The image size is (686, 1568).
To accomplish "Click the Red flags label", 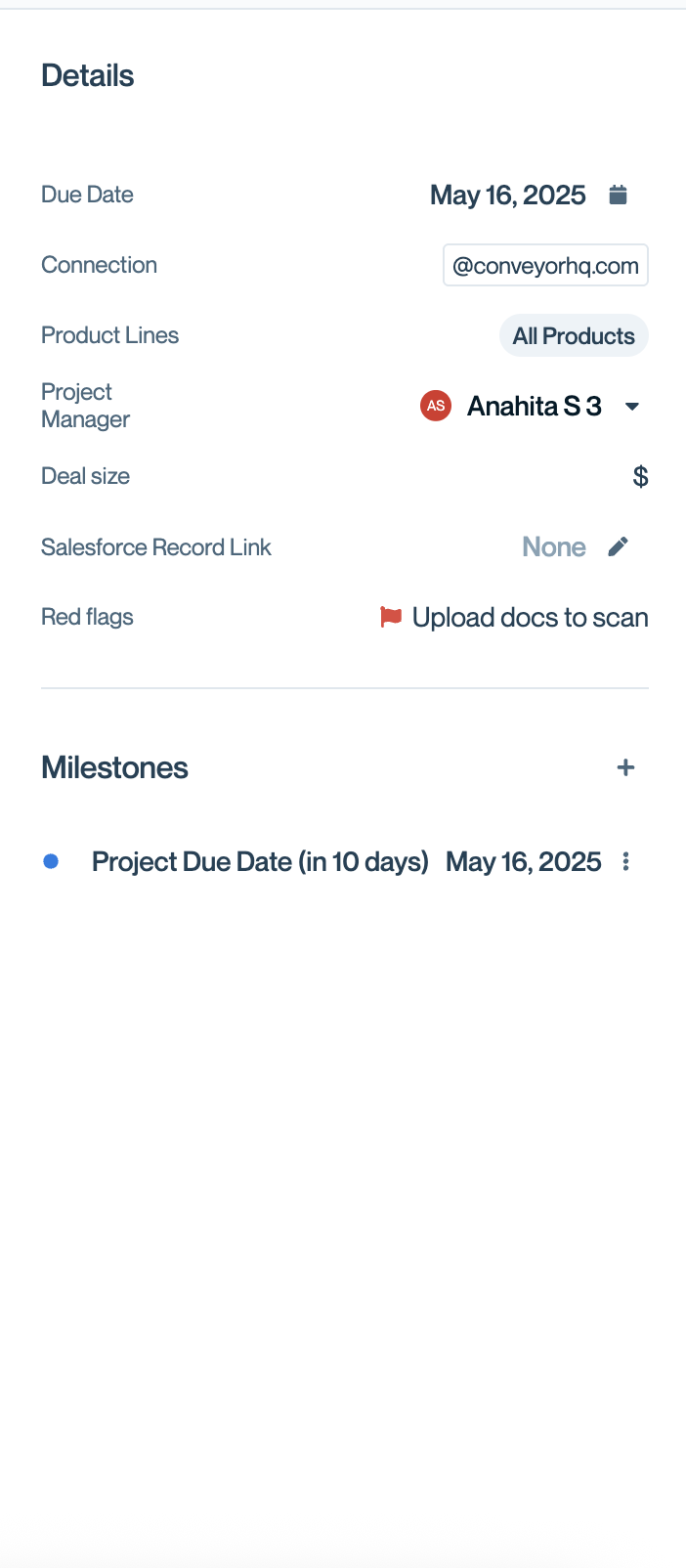I will click(87, 617).
